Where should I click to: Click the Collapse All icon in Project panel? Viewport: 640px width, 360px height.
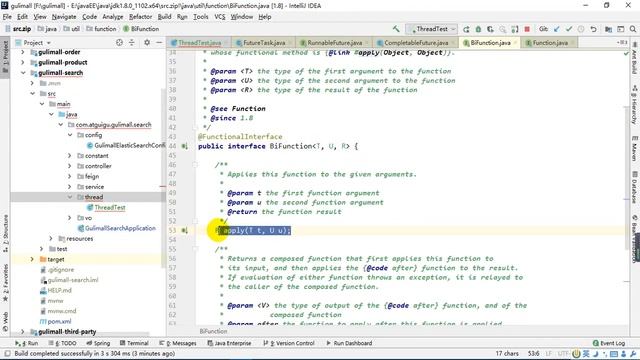[x=131, y=42]
